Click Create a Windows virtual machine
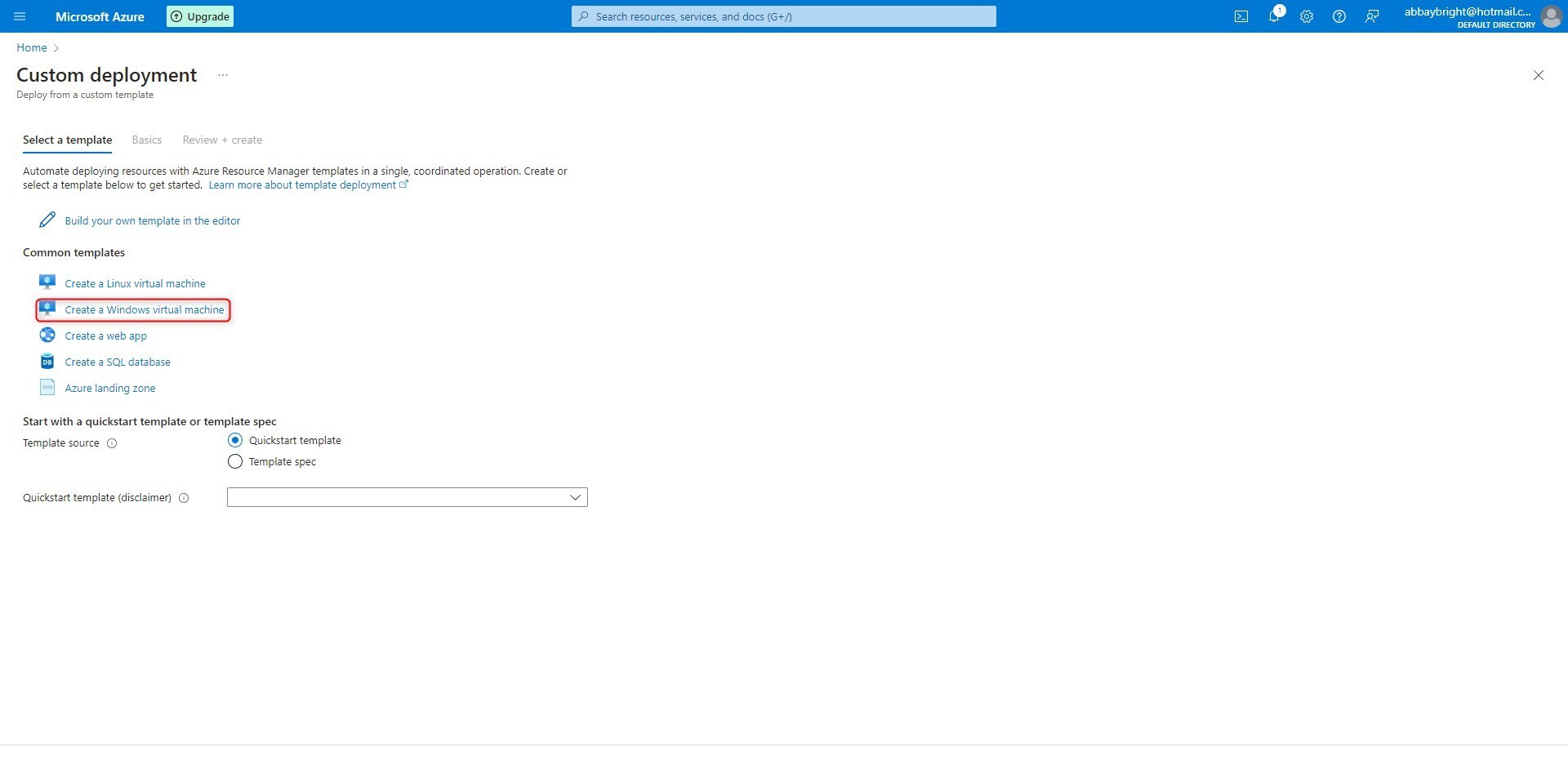Viewport: 1568px width, 778px height. tap(145, 309)
